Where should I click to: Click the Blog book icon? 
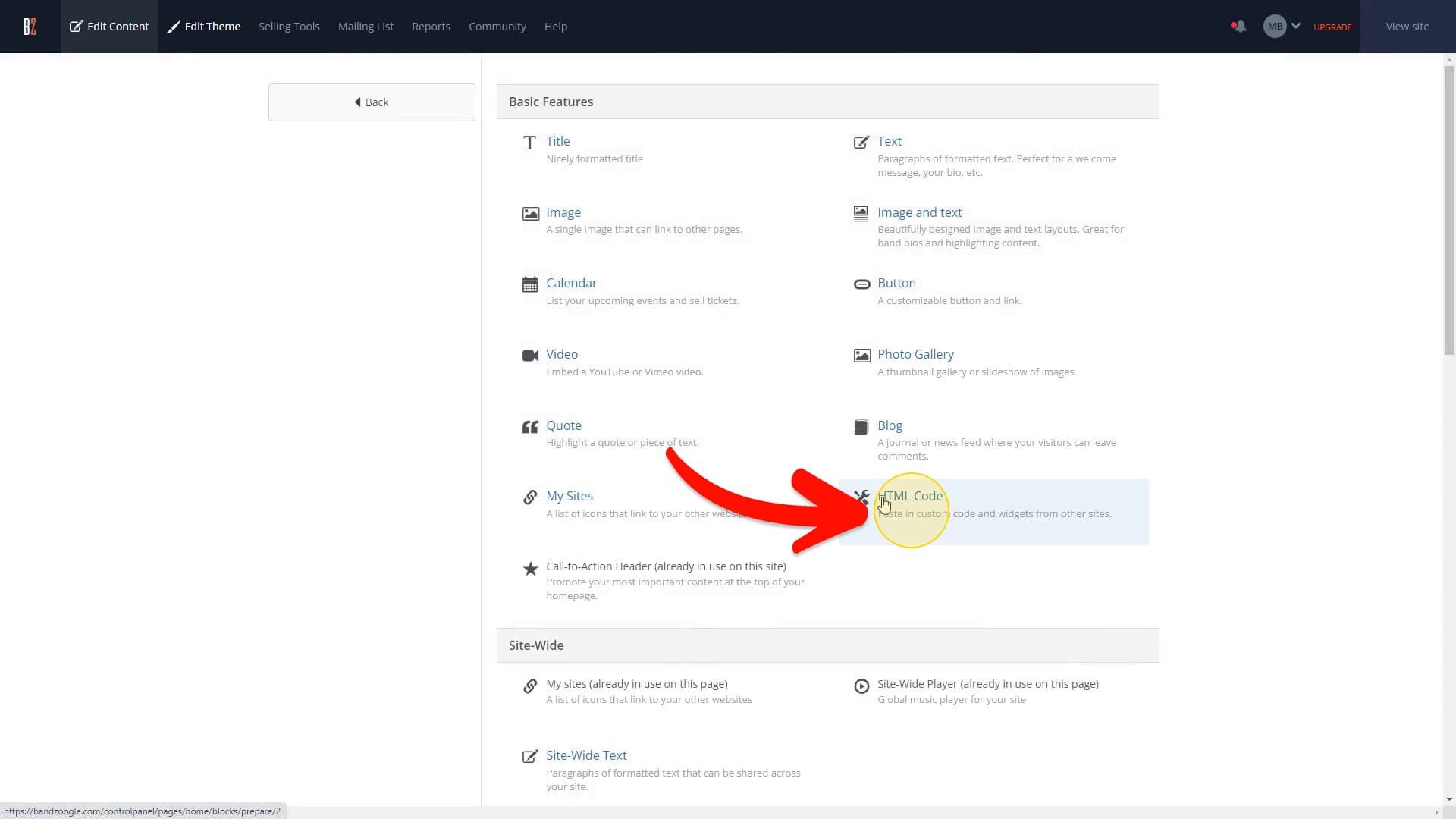coord(861,427)
